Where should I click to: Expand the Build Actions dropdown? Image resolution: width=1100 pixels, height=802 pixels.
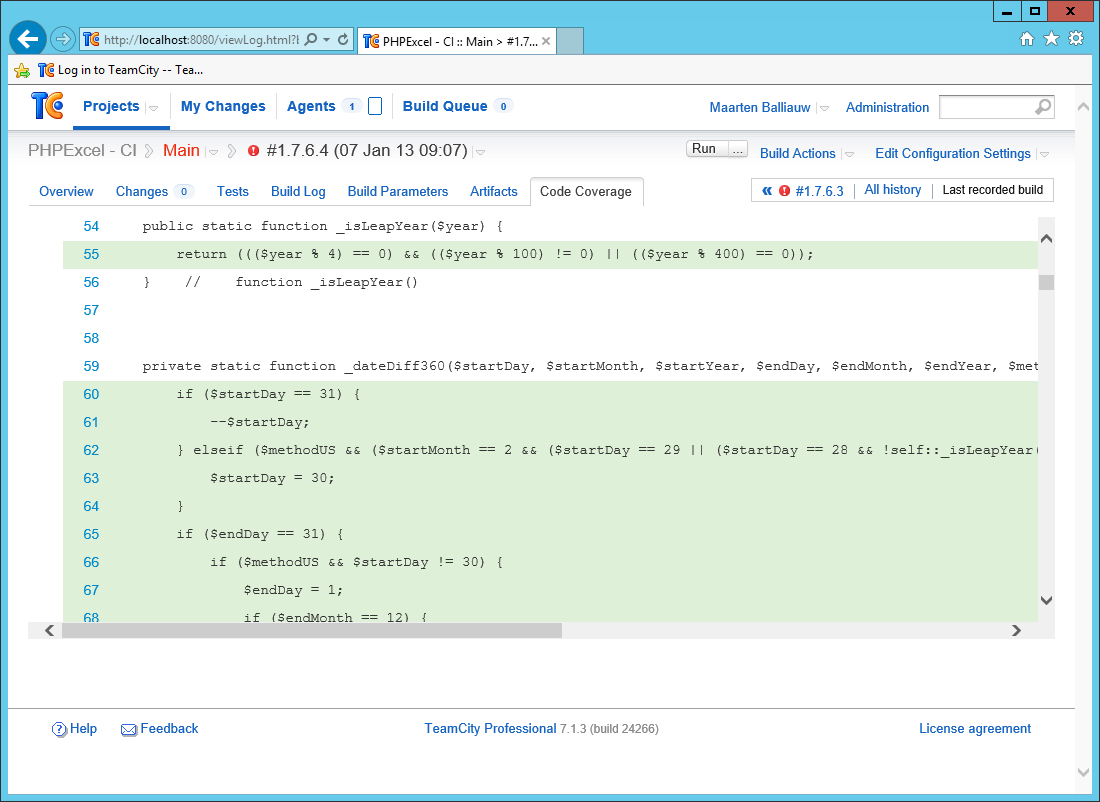click(x=849, y=154)
